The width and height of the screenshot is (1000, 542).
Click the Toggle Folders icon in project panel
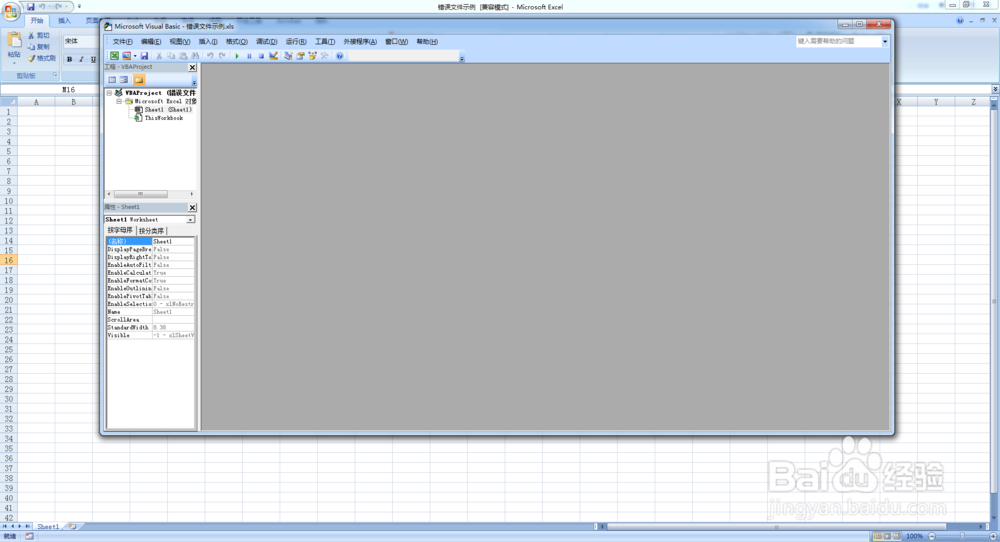point(138,80)
